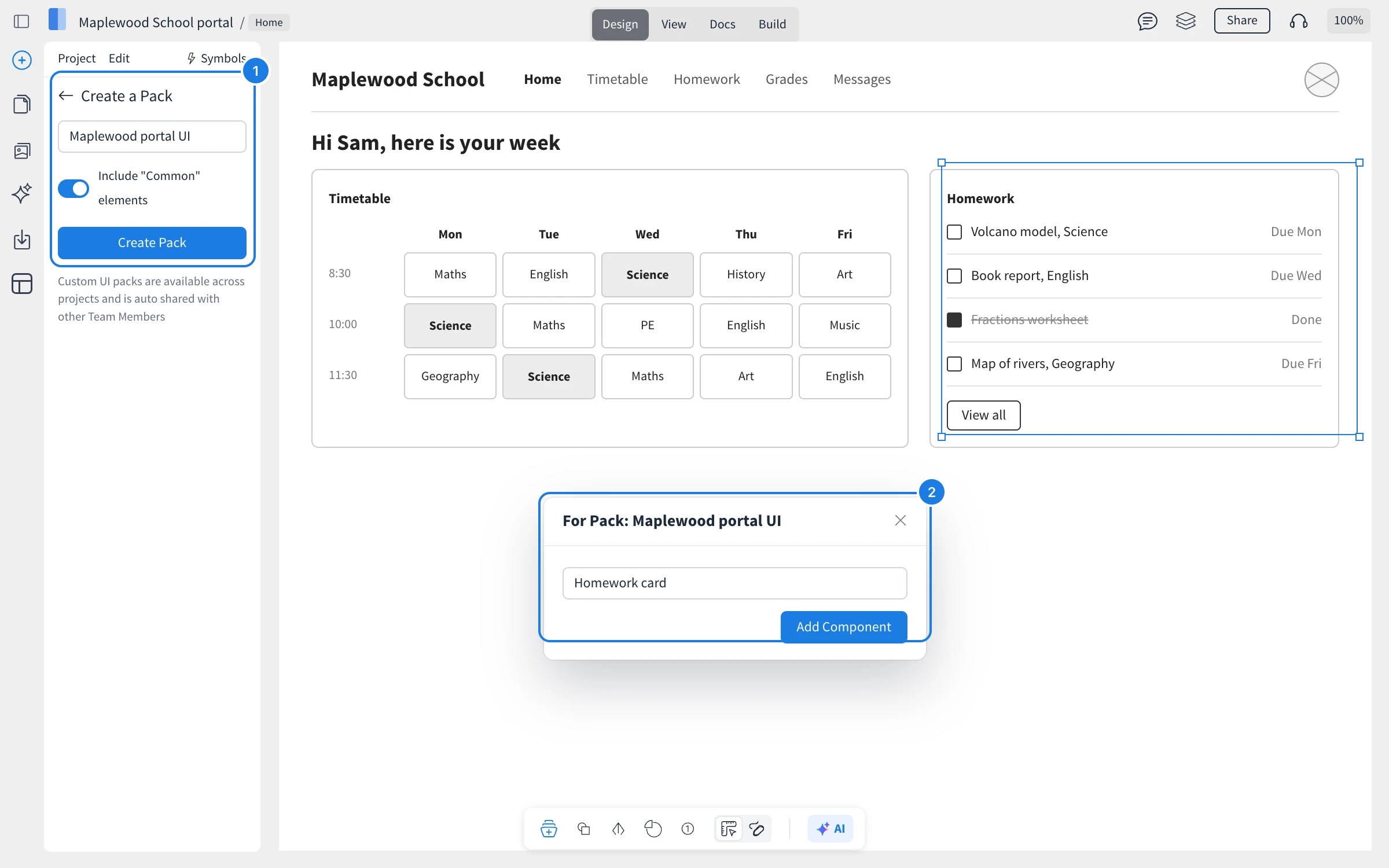Click the Add Component button
Screen dimensions: 1389x868
click(x=843, y=627)
